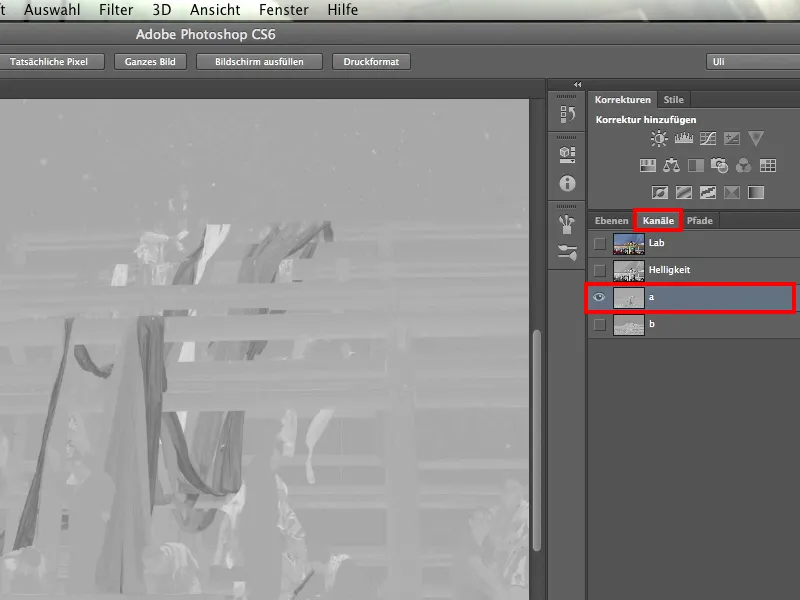The image size is (800, 600).
Task: Select the b channel thumbnail
Action: point(629,325)
